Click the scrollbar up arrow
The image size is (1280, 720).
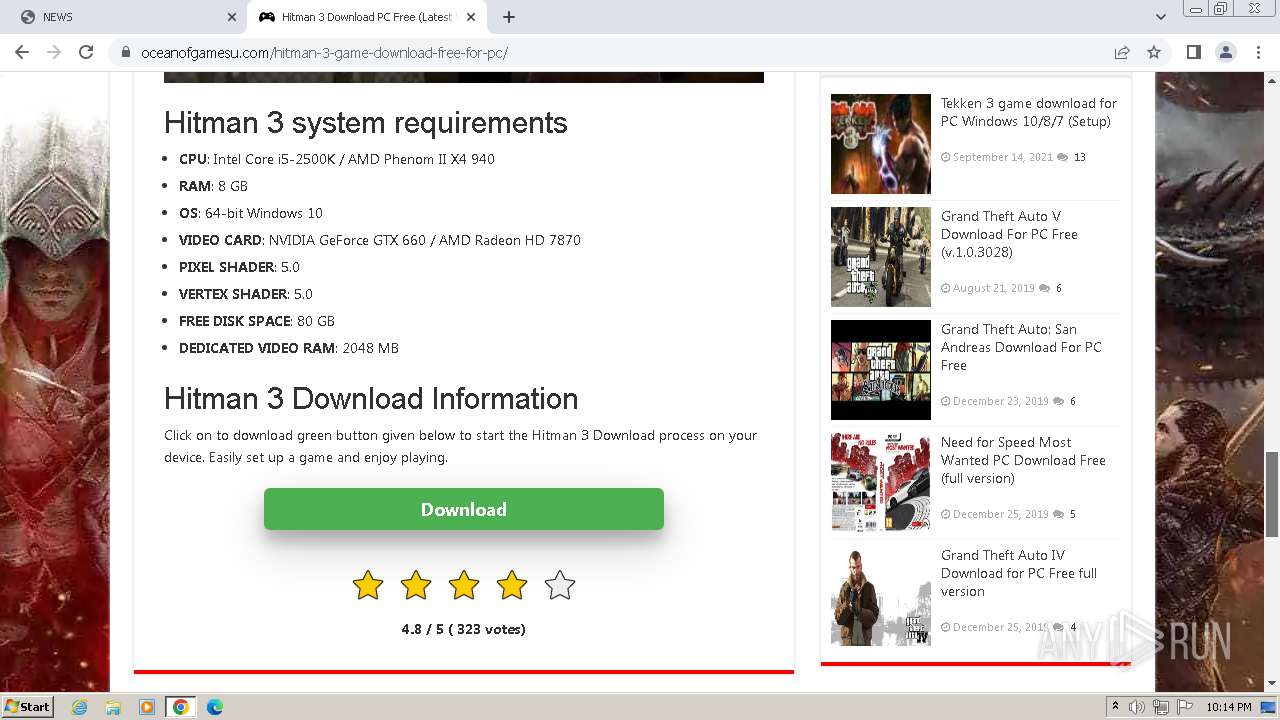pyautogui.click(x=1271, y=80)
